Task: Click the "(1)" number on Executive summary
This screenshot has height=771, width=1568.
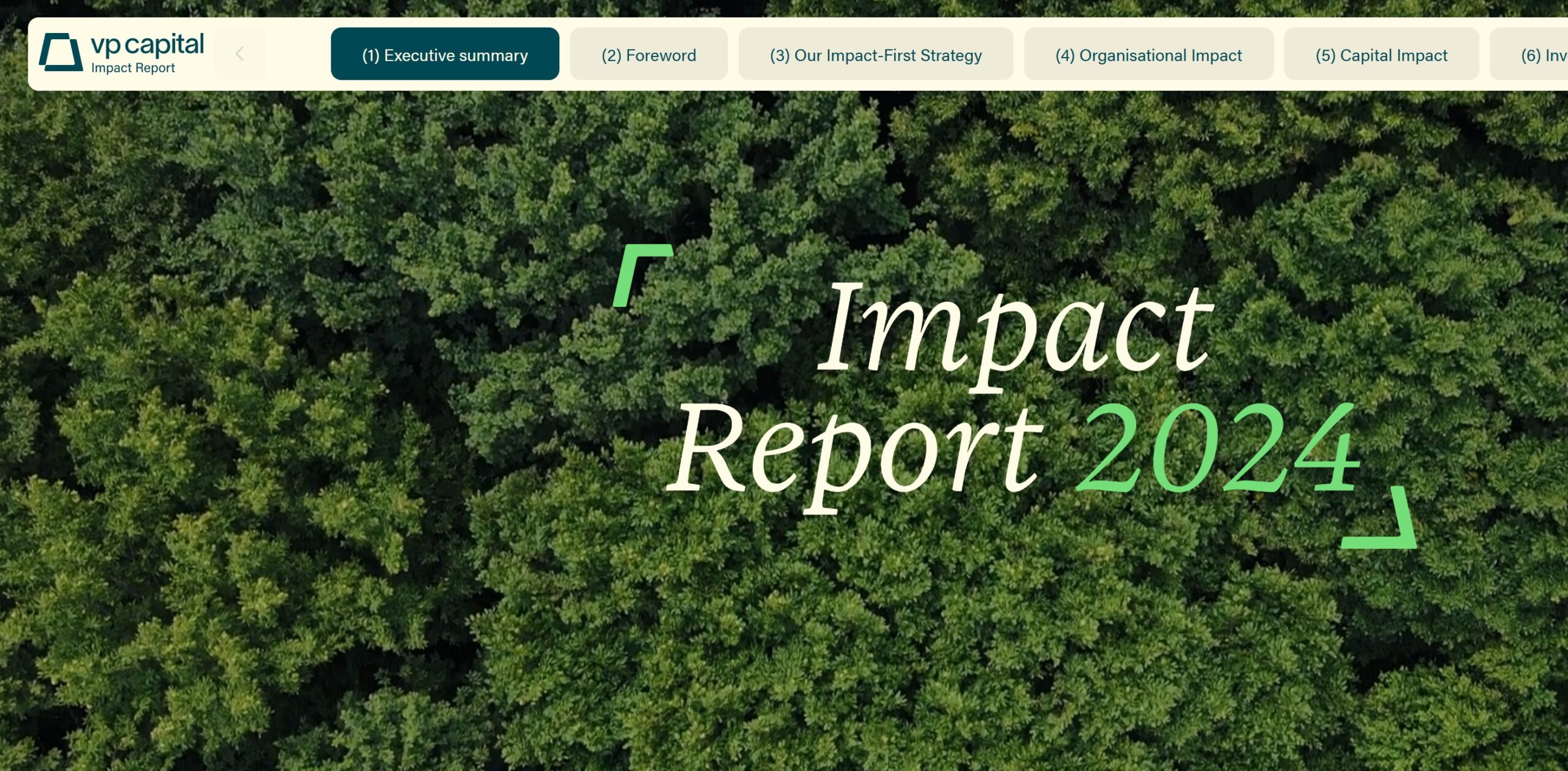Action: tap(371, 56)
